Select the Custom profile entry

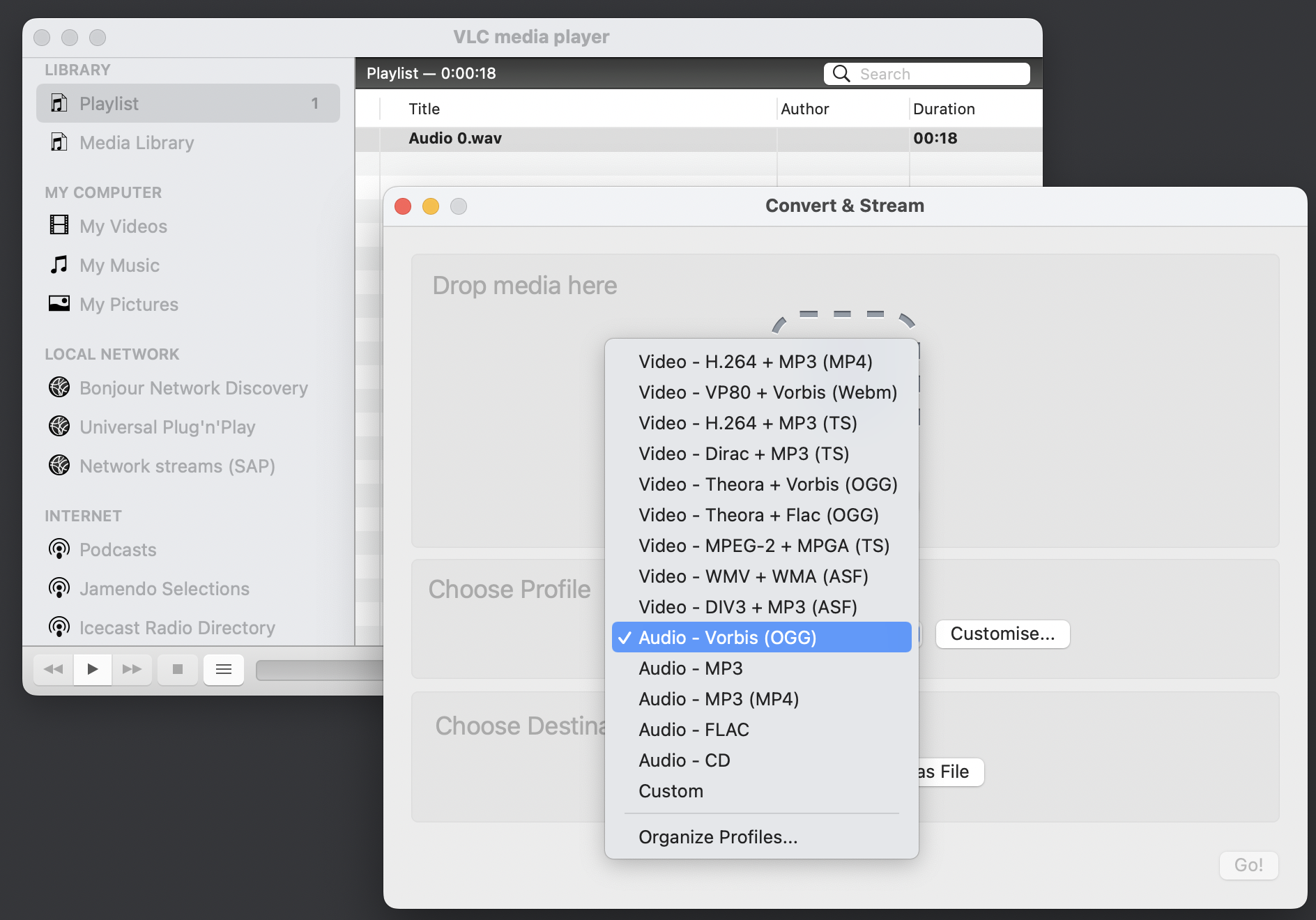762,791
